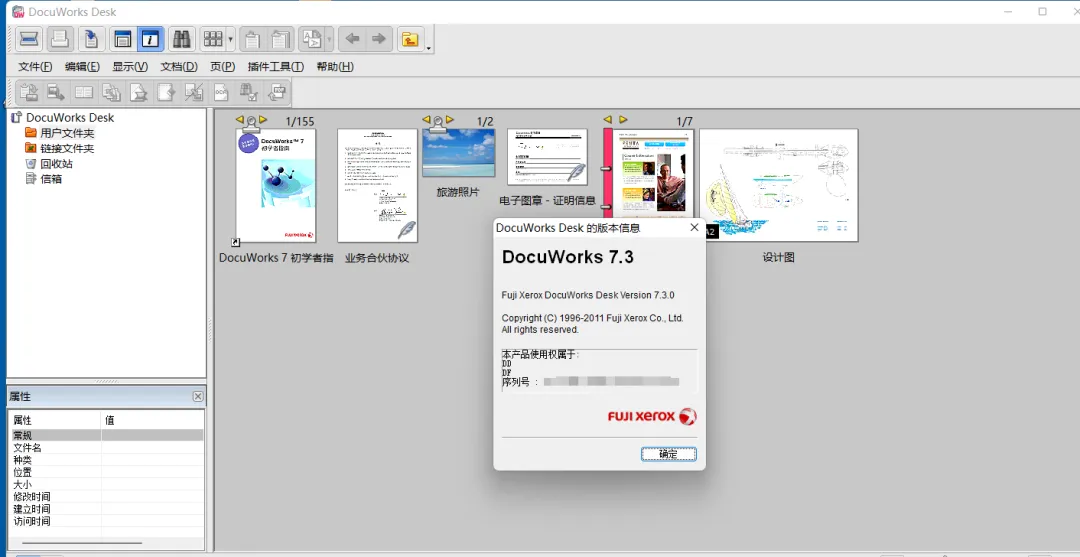Toggle the info view 'i' icon
The width and height of the screenshot is (1080, 557).
[150, 39]
